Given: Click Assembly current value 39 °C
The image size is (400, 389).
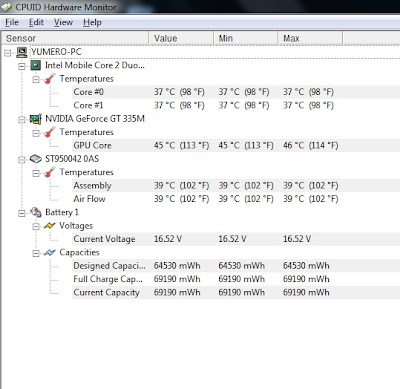Looking at the screenshot, I should pos(181,185).
